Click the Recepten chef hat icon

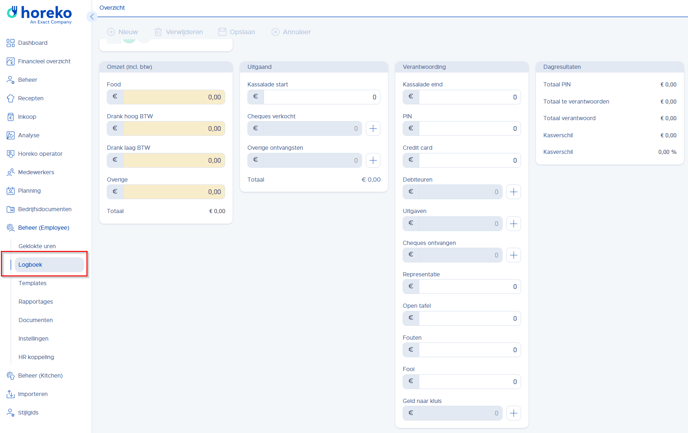tap(11, 98)
